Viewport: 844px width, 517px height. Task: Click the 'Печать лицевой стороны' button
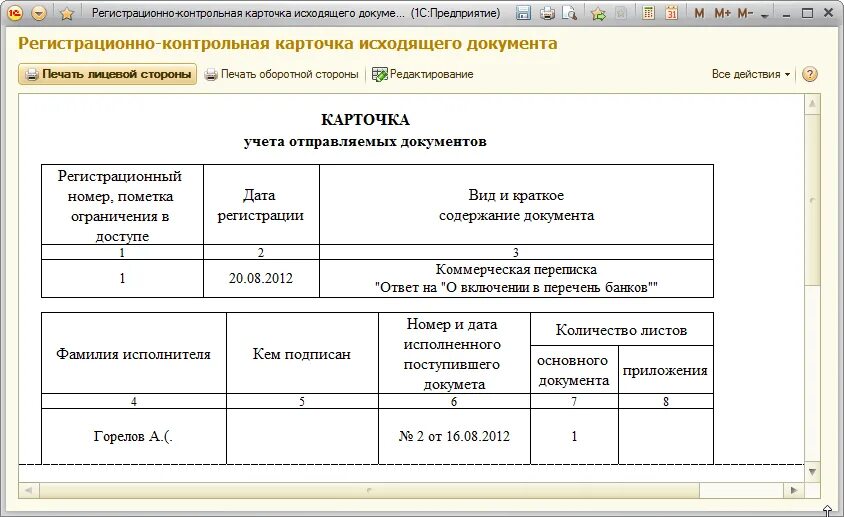click(108, 74)
